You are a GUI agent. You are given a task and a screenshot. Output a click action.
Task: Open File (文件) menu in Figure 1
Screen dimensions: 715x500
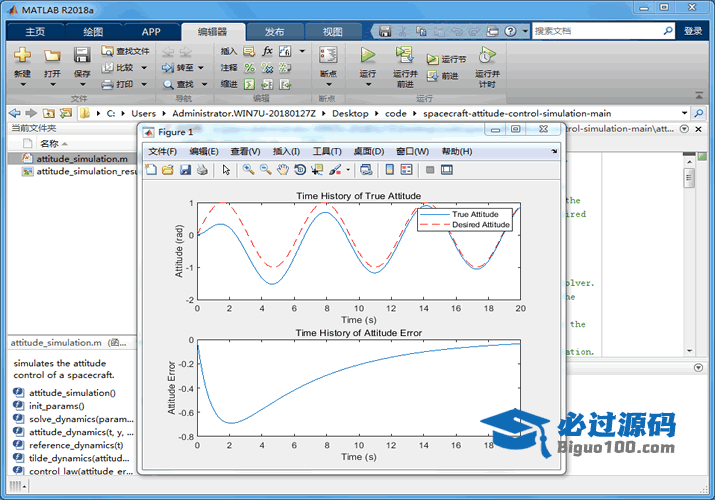162,151
